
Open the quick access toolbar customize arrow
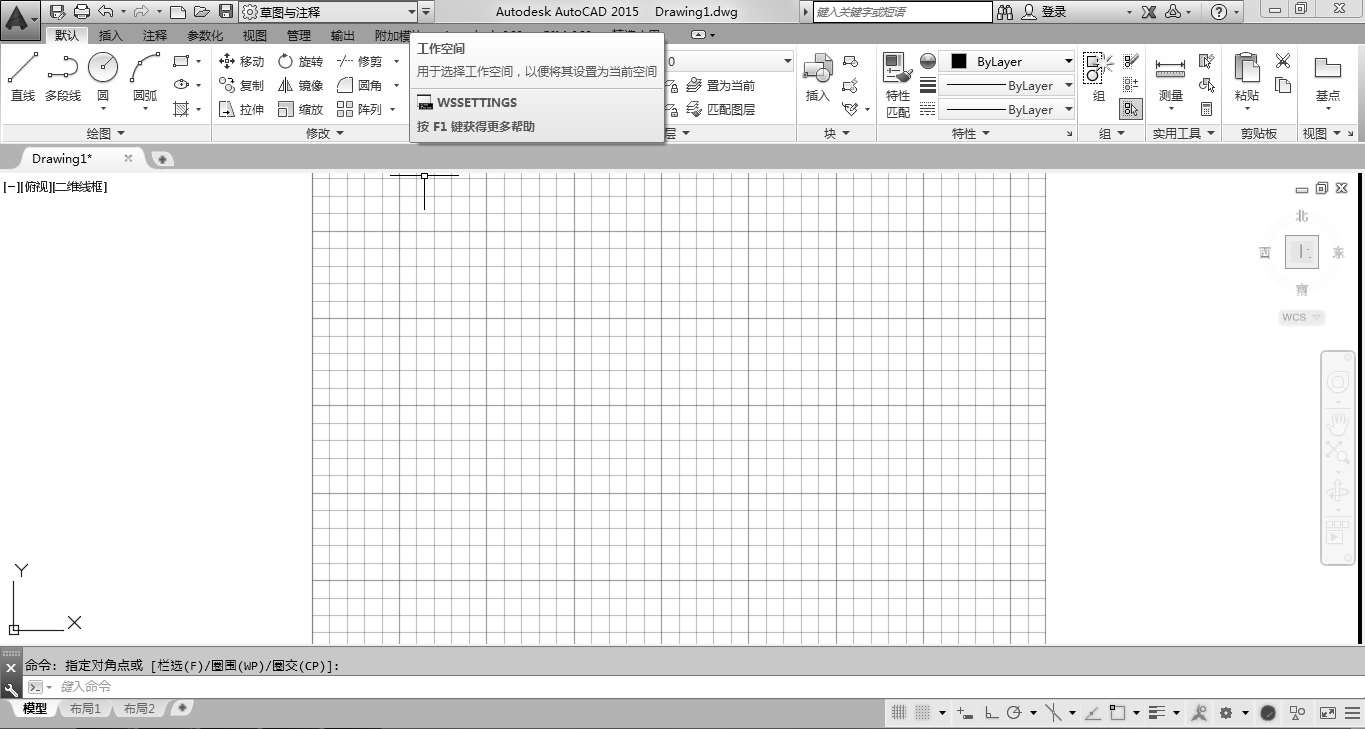click(x=427, y=12)
